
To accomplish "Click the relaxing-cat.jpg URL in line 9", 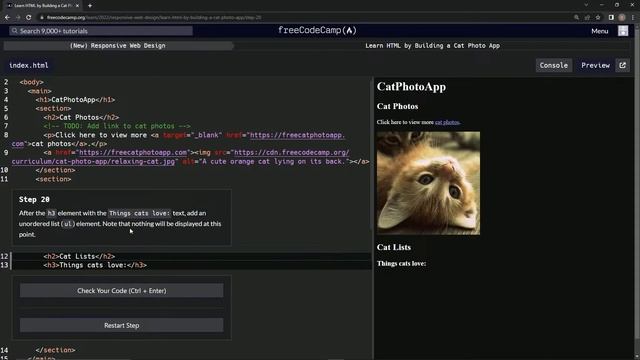I will 94,162.
